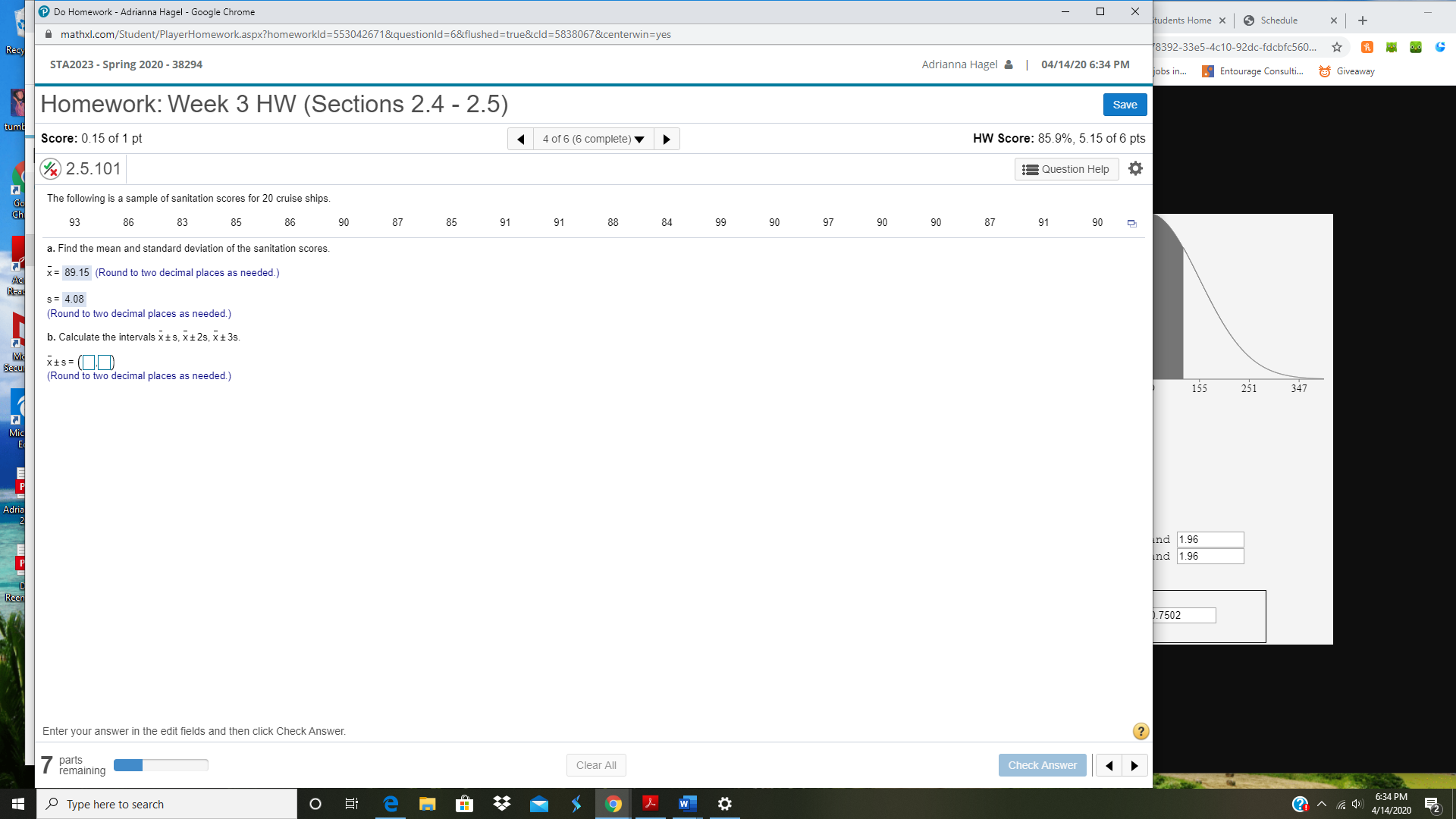Click the previous question arrow
Screen dimensions: 1456x819
tap(520, 138)
